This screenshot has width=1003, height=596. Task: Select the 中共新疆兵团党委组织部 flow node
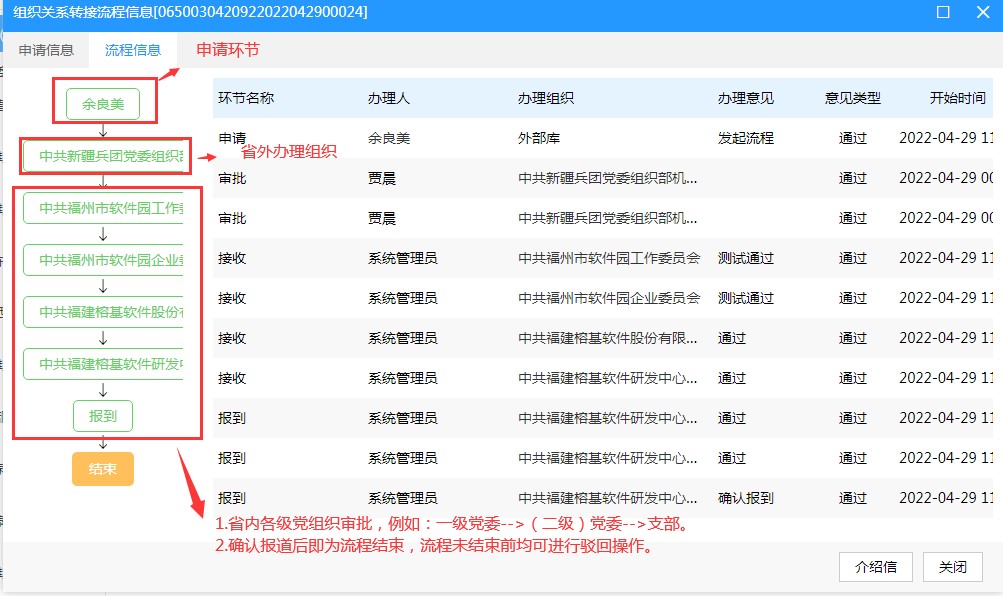(105, 156)
